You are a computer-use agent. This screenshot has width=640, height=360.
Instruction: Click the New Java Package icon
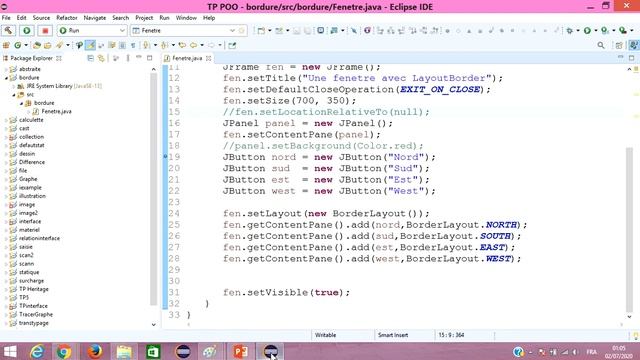click(x=7, y=45)
